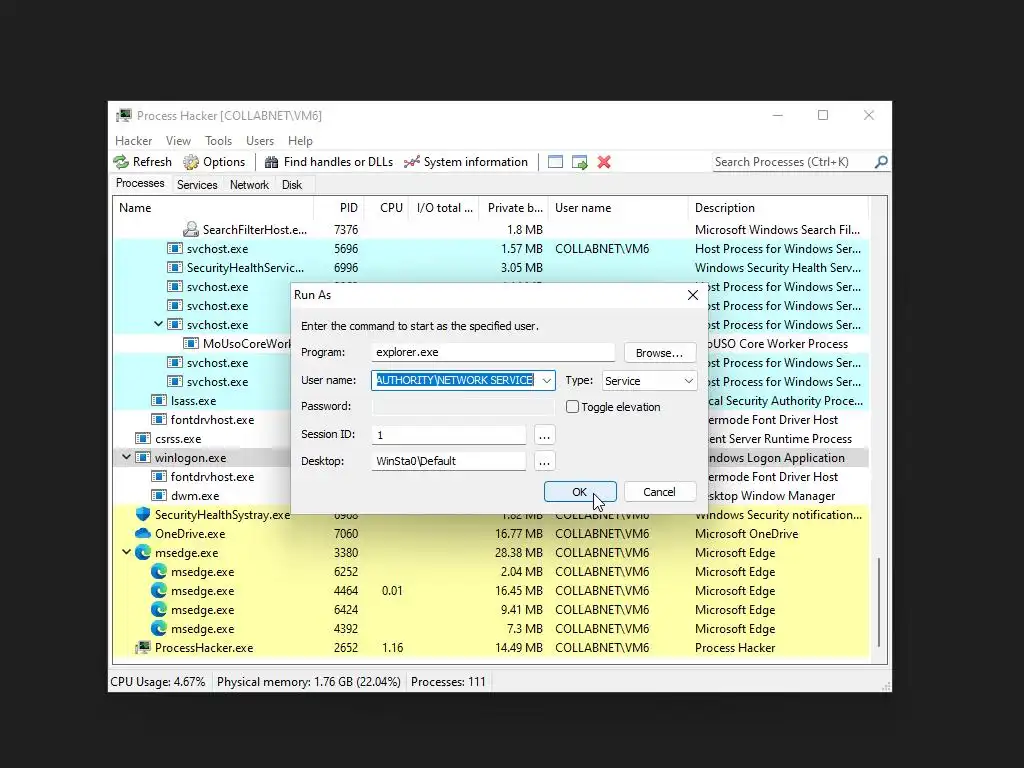Click the Session ID input field

click(449, 435)
